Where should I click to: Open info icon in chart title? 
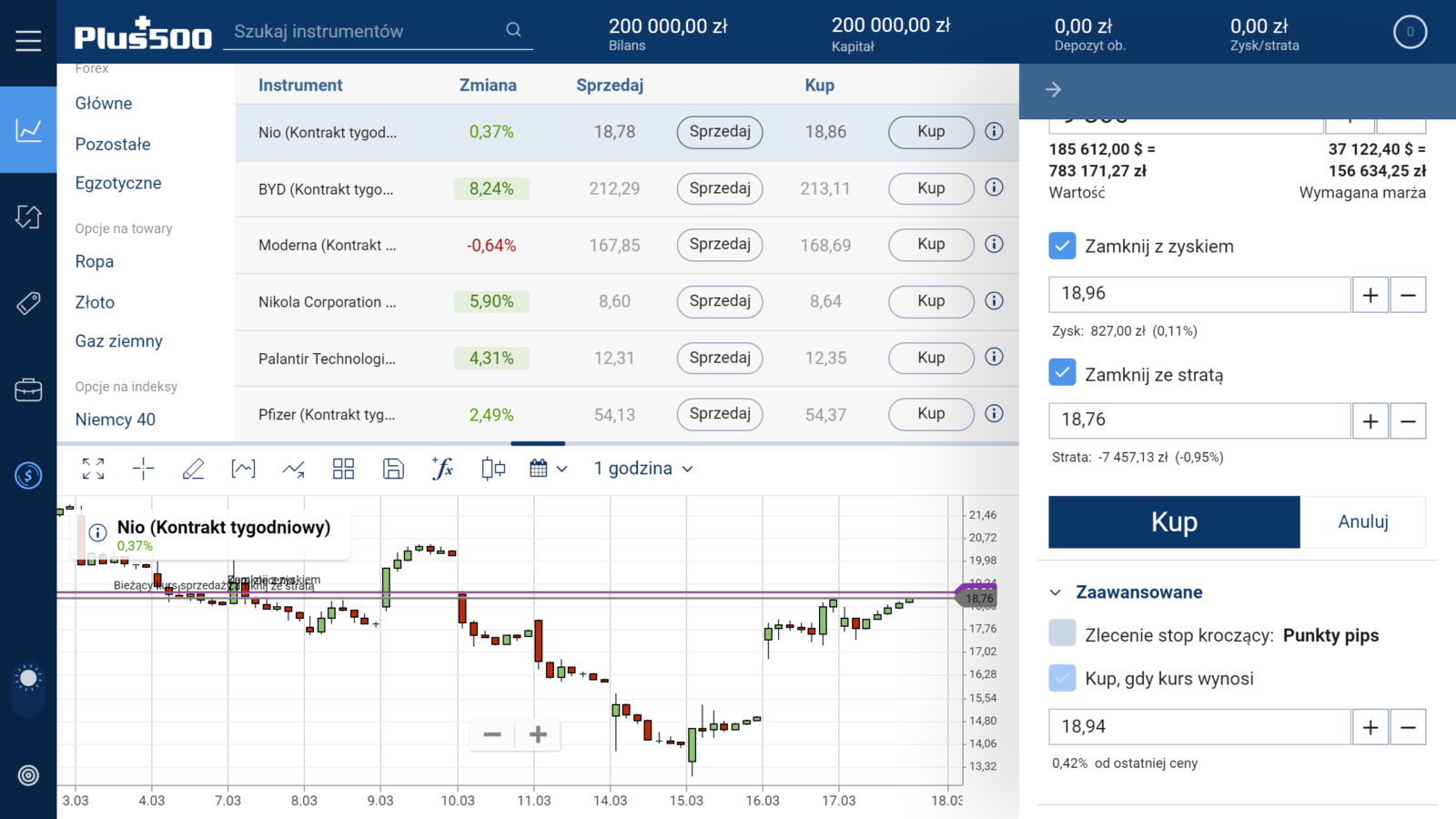click(98, 532)
